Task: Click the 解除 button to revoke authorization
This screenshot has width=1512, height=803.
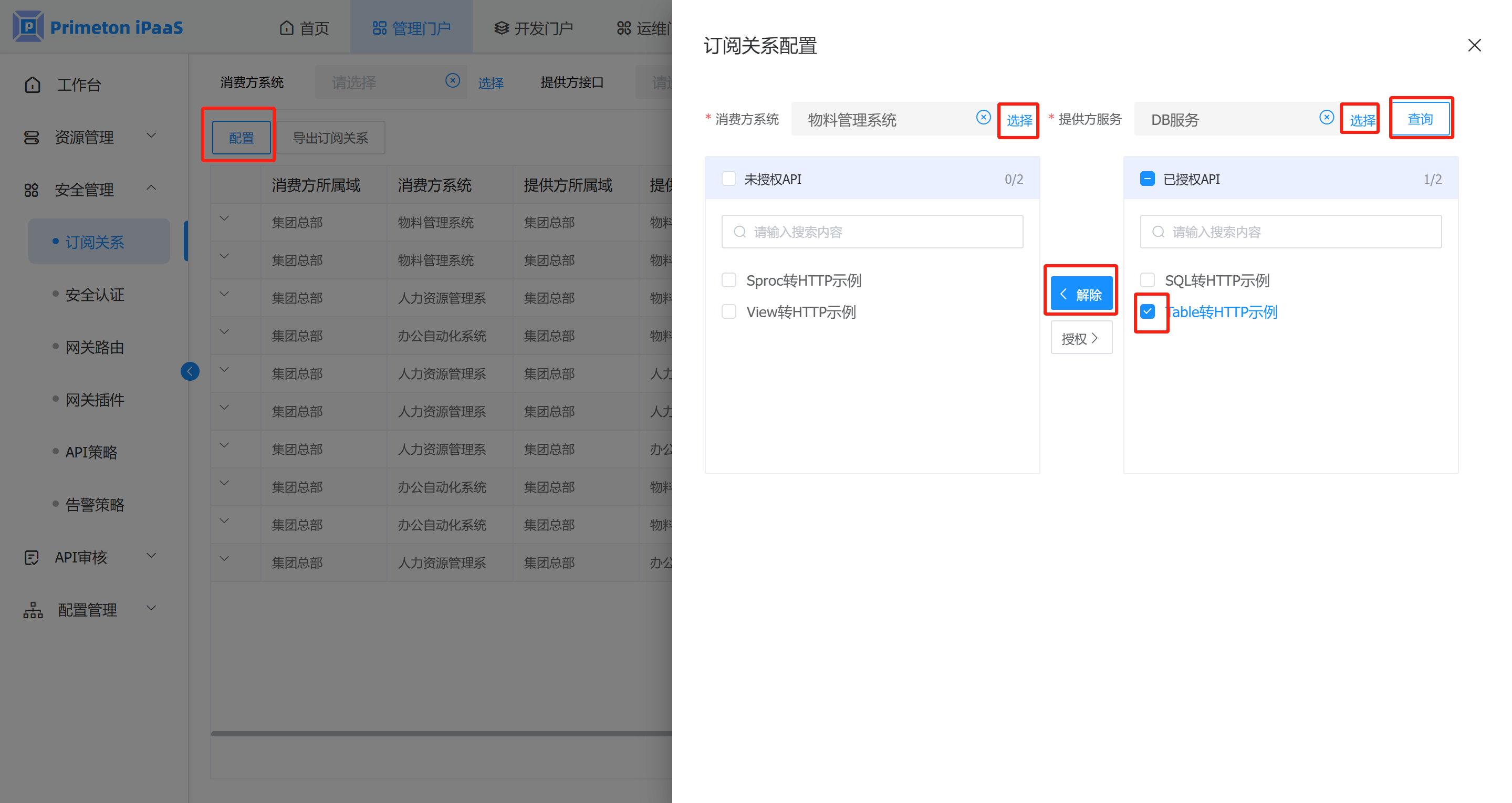Action: pyautogui.click(x=1081, y=294)
